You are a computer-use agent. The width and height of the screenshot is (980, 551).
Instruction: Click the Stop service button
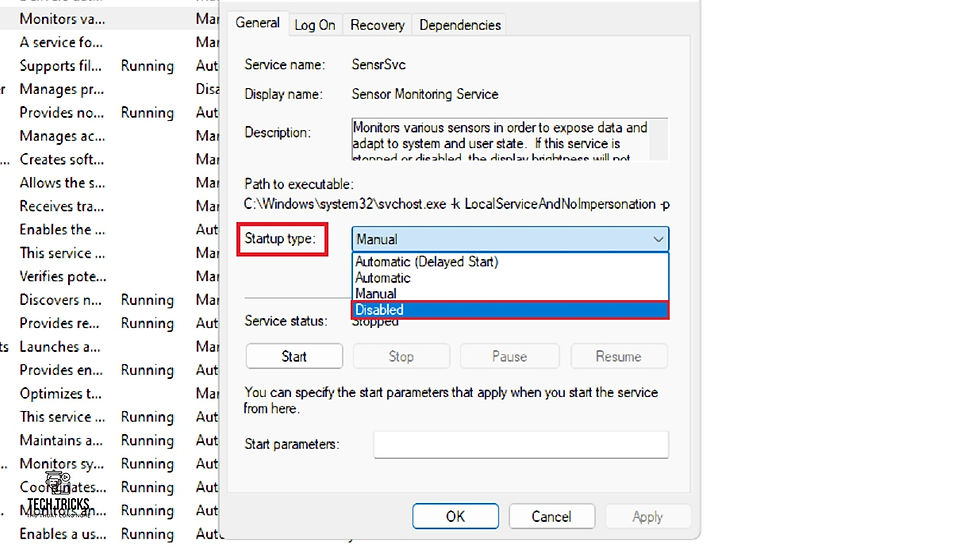[x=401, y=357]
